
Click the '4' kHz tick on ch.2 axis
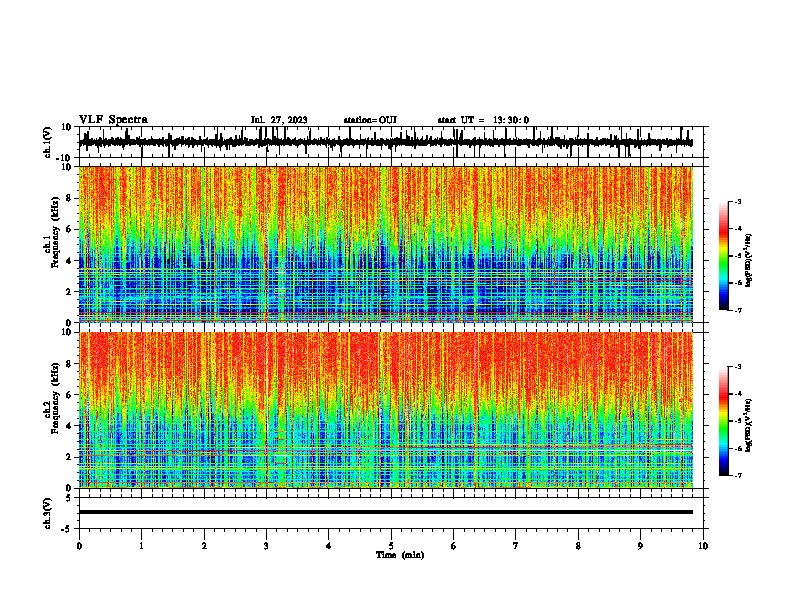(x=70, y=426)
